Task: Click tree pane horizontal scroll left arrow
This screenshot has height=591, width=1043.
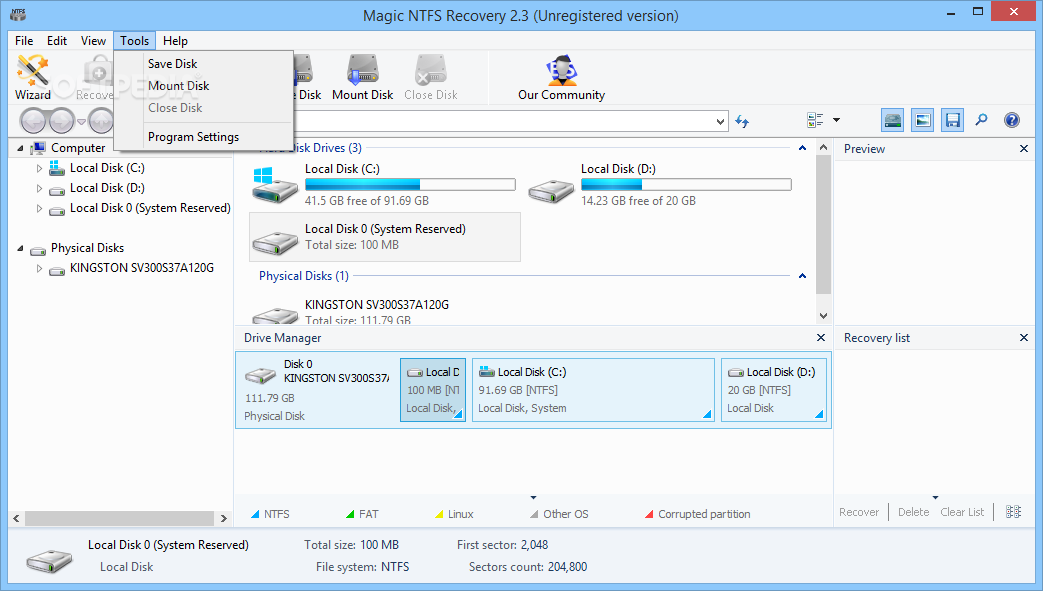Action: click(16, 518)
